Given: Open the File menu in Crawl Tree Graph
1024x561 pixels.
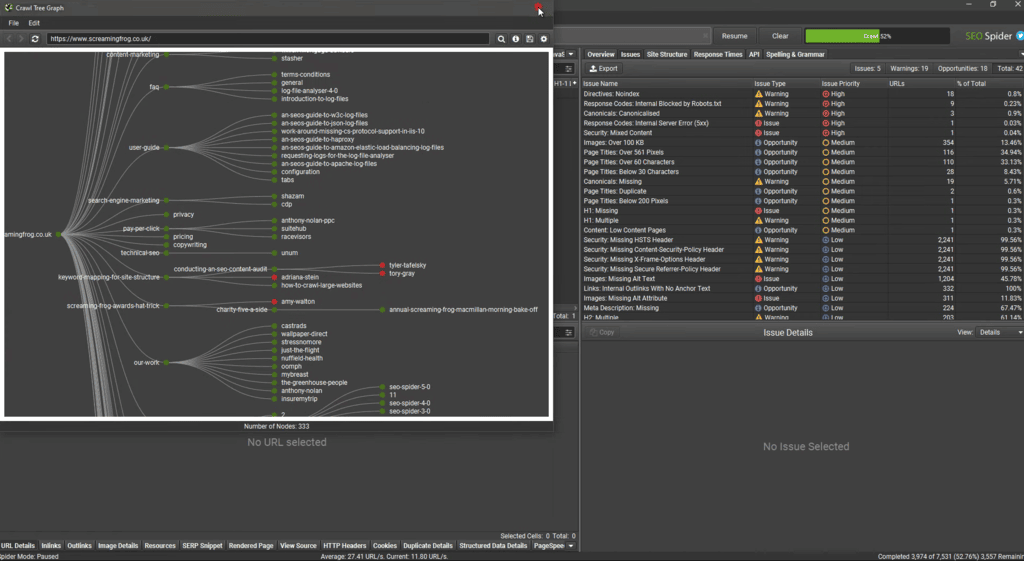Looking at the screenshot, I should [14, 23].
